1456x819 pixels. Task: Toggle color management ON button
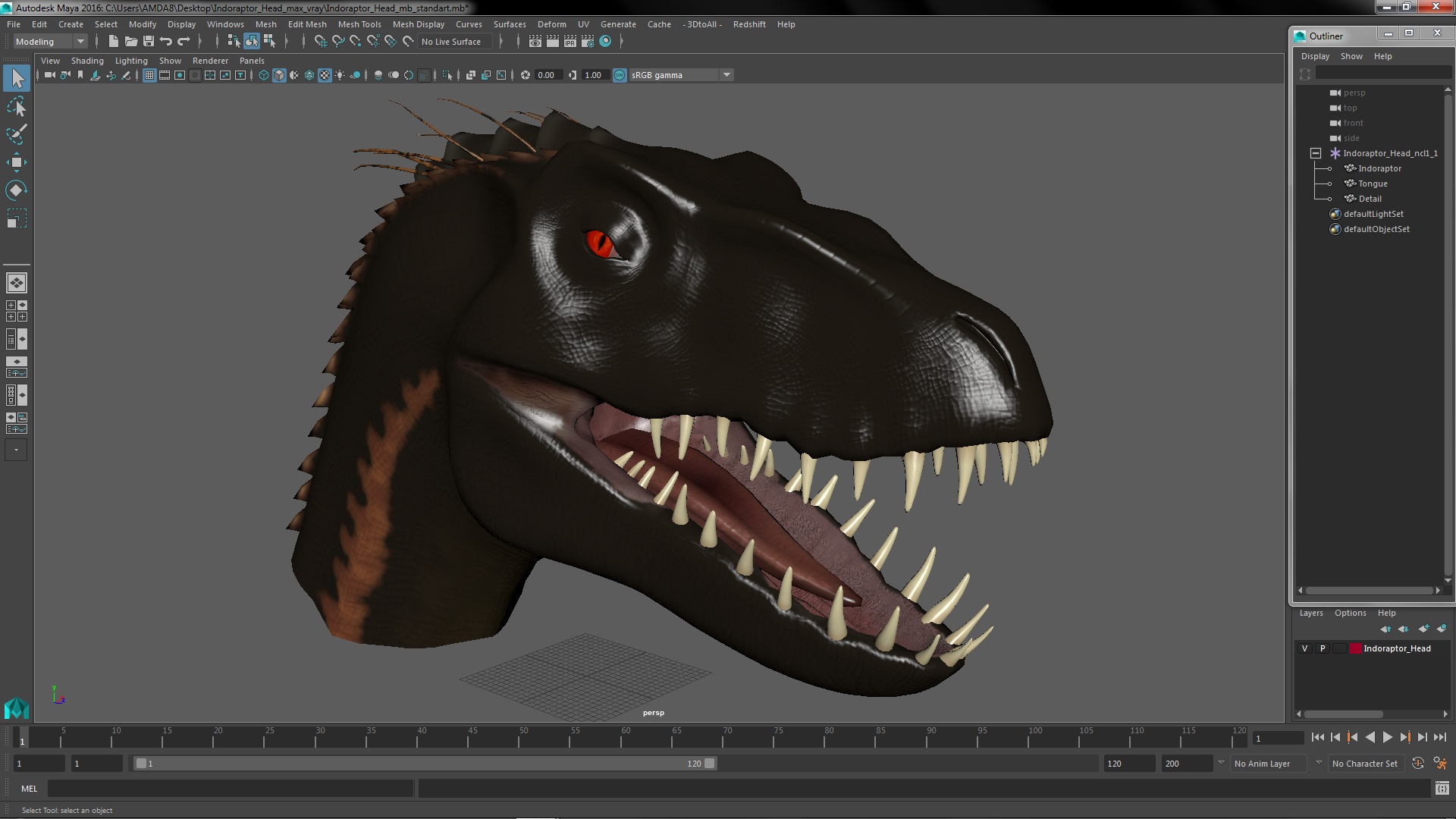pyautogui.click(x=620, y=75)
